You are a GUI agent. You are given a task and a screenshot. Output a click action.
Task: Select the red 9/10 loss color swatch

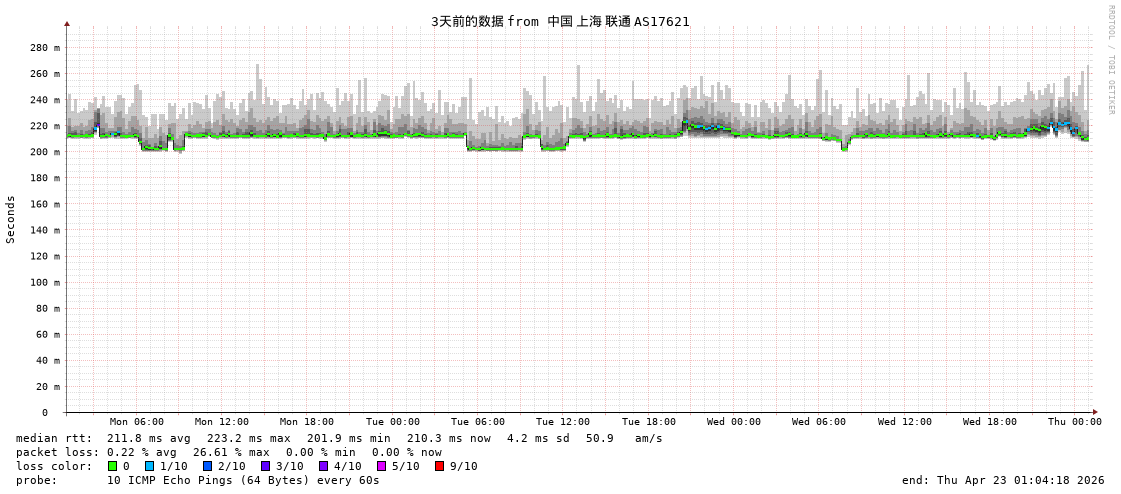[439, 466]
